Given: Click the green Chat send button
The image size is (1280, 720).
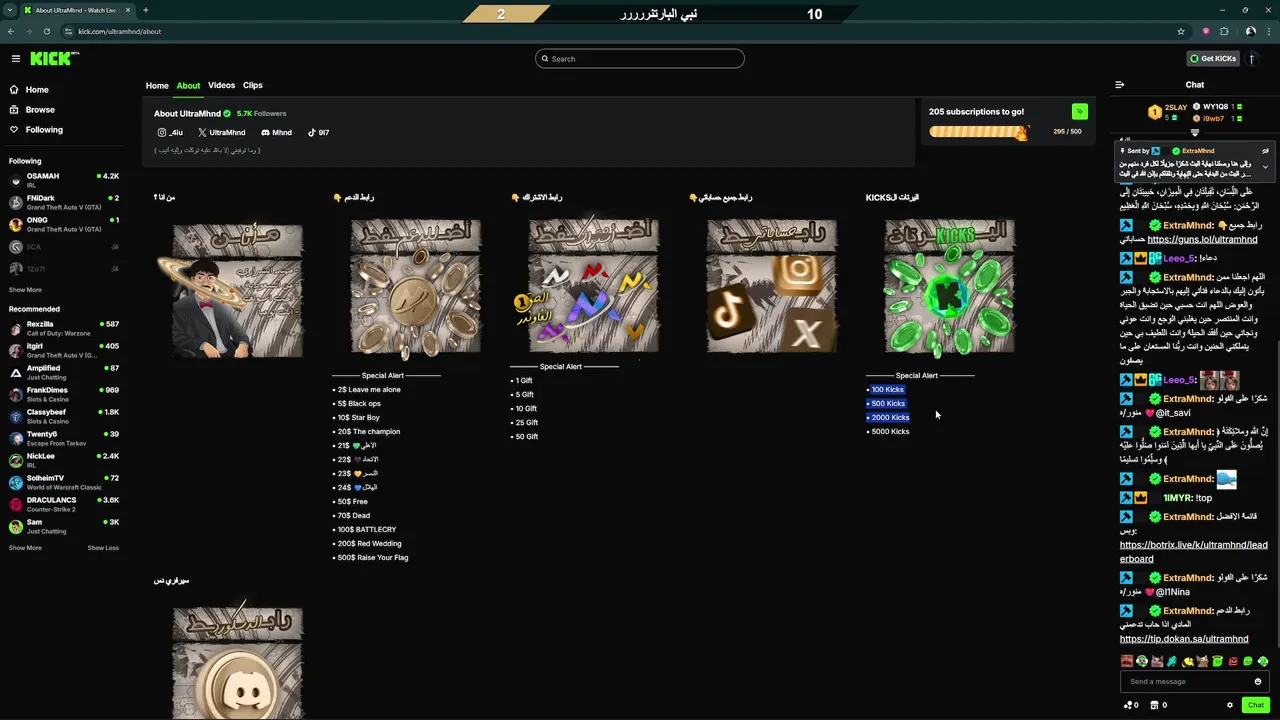Looking at the screenshot, I should pyautogui.click(x=1255, y=705).
